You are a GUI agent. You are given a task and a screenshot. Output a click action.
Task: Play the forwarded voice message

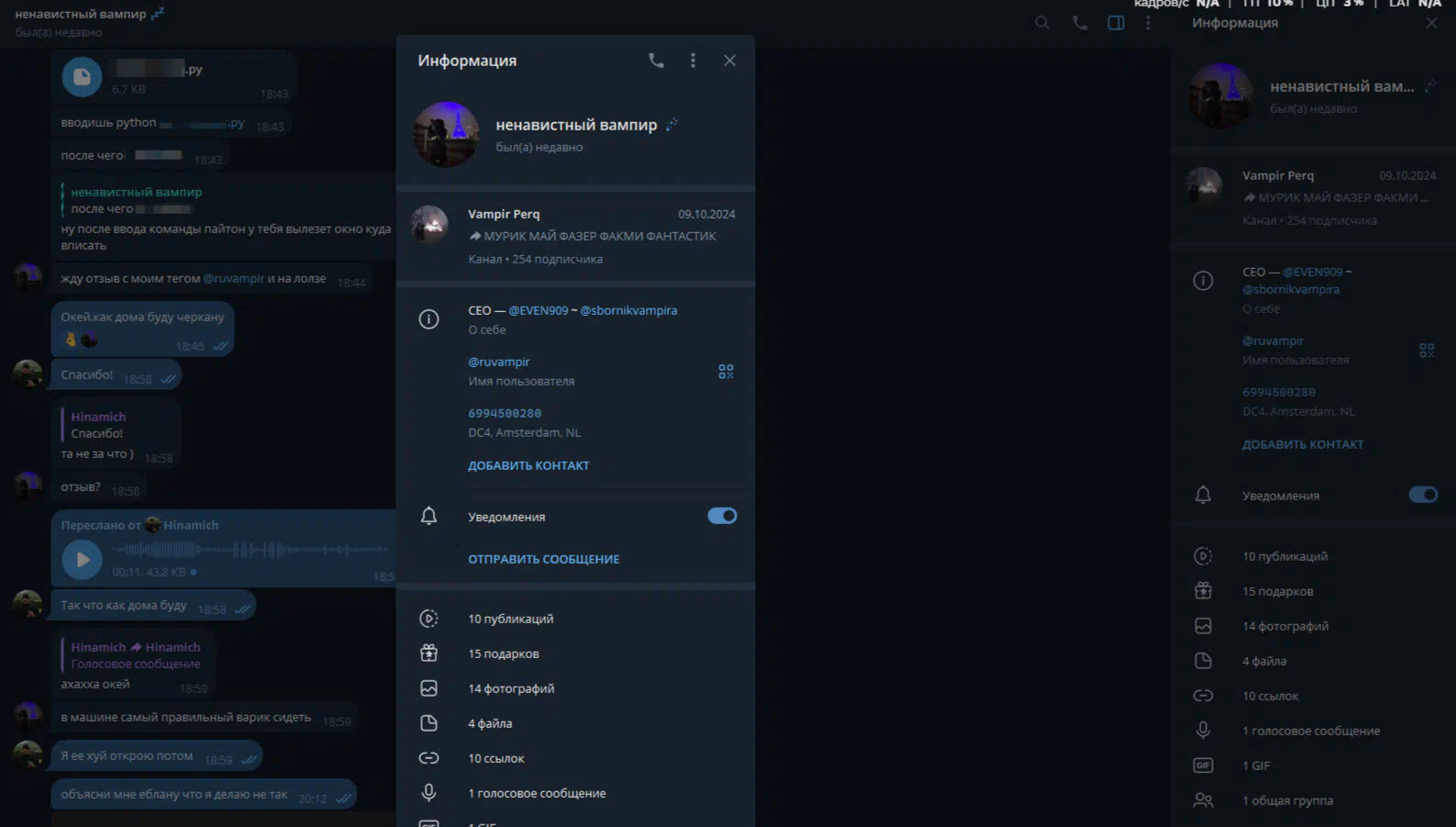coord(82,559)
